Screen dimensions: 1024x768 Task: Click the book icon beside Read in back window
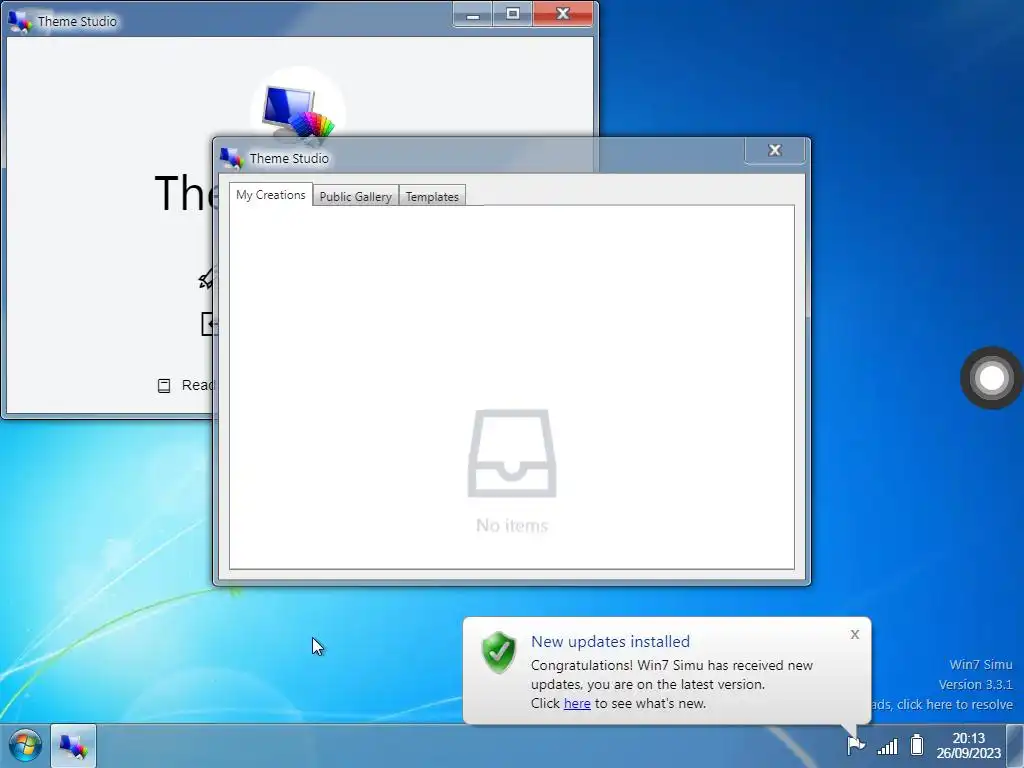(x=164, y=385)
